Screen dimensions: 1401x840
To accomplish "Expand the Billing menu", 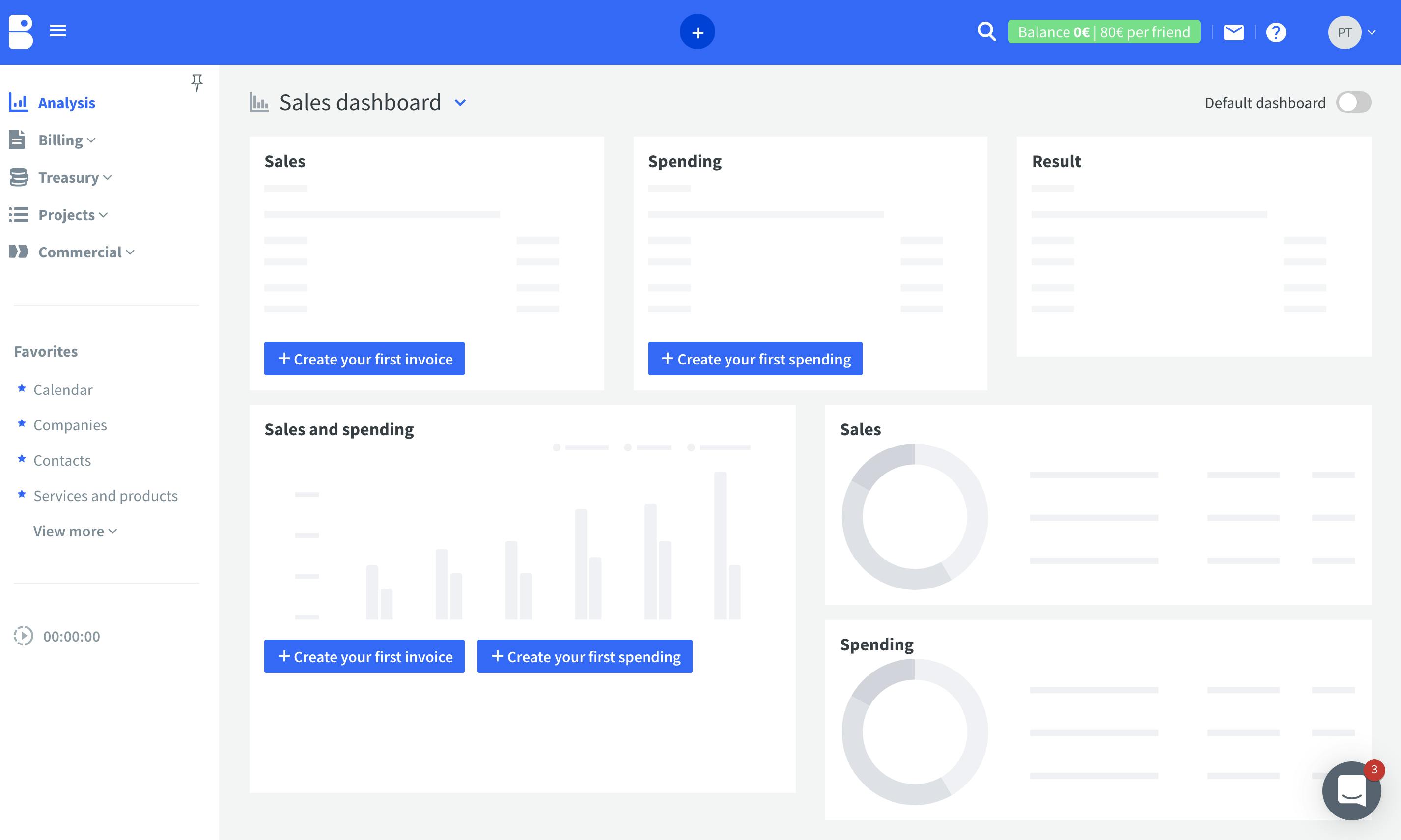I will [66, 140].
